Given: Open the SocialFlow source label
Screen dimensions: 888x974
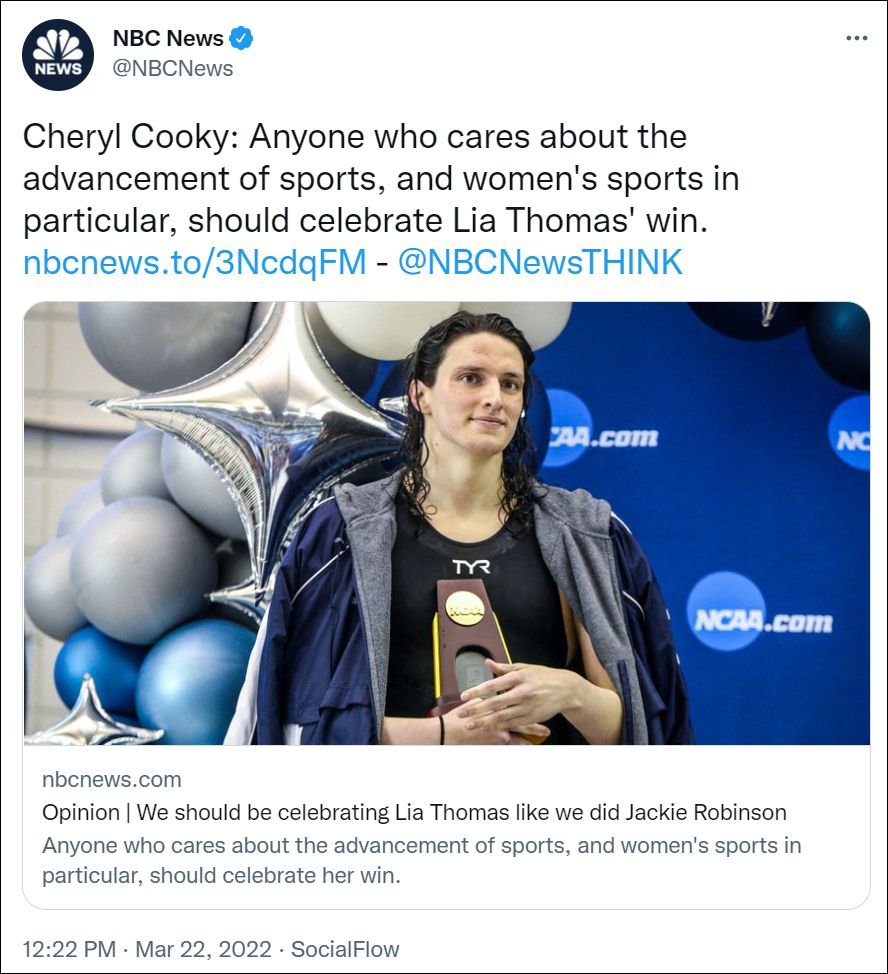Looking at the screenshot, I should 345,948.
